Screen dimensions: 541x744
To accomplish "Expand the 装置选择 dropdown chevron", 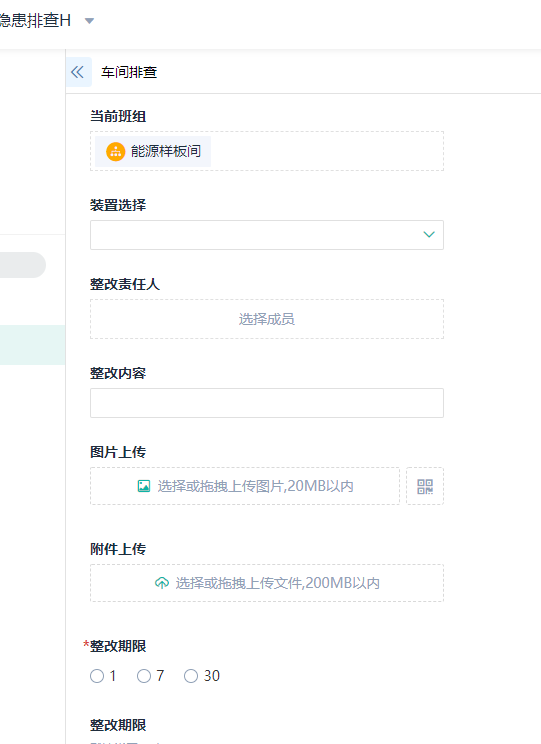I will 429,234.
